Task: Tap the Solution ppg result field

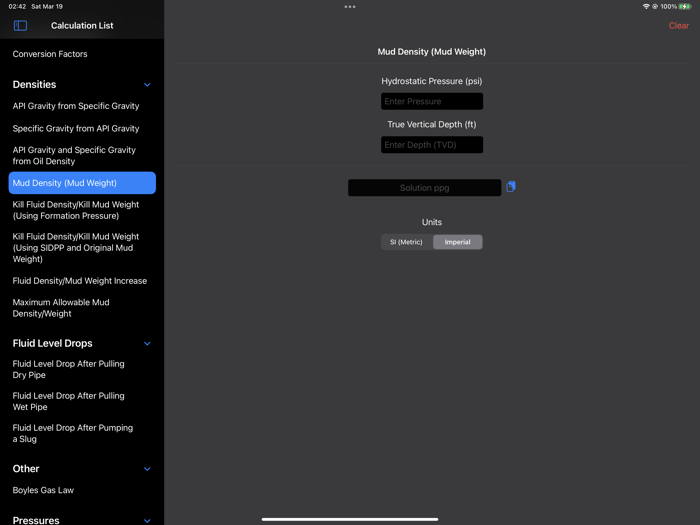Action: point(425,188)
